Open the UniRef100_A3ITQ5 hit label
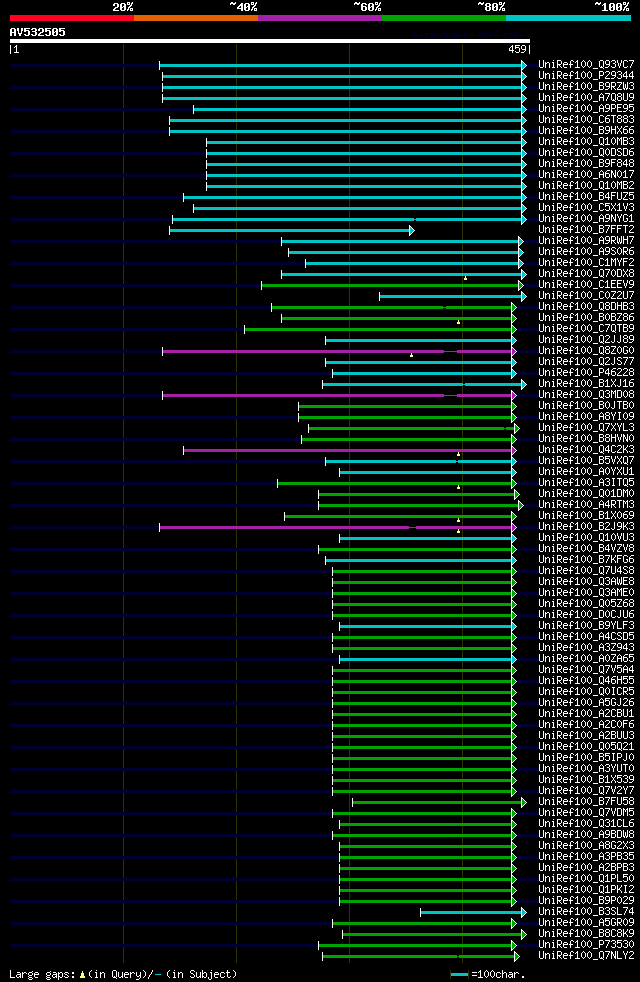640x982 pixels. [586, 483]
